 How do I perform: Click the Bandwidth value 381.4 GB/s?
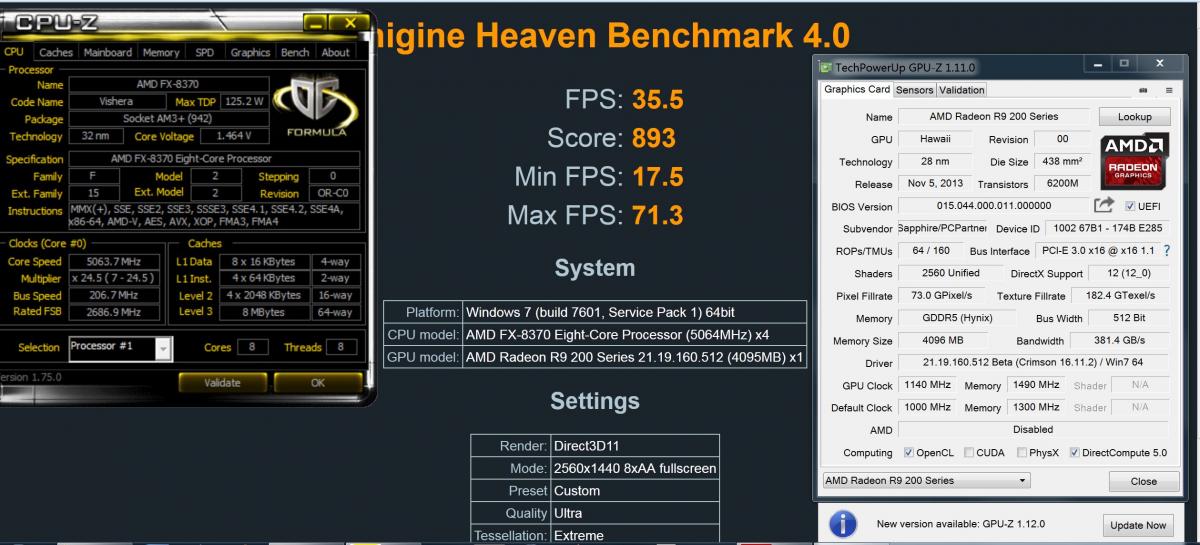pos(1121,341)
